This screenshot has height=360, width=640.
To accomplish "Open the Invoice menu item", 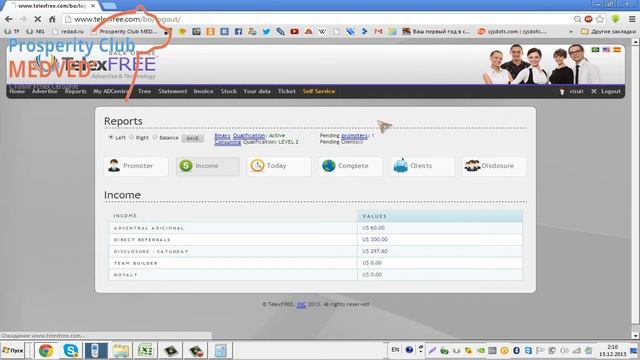I will [203, 91].
